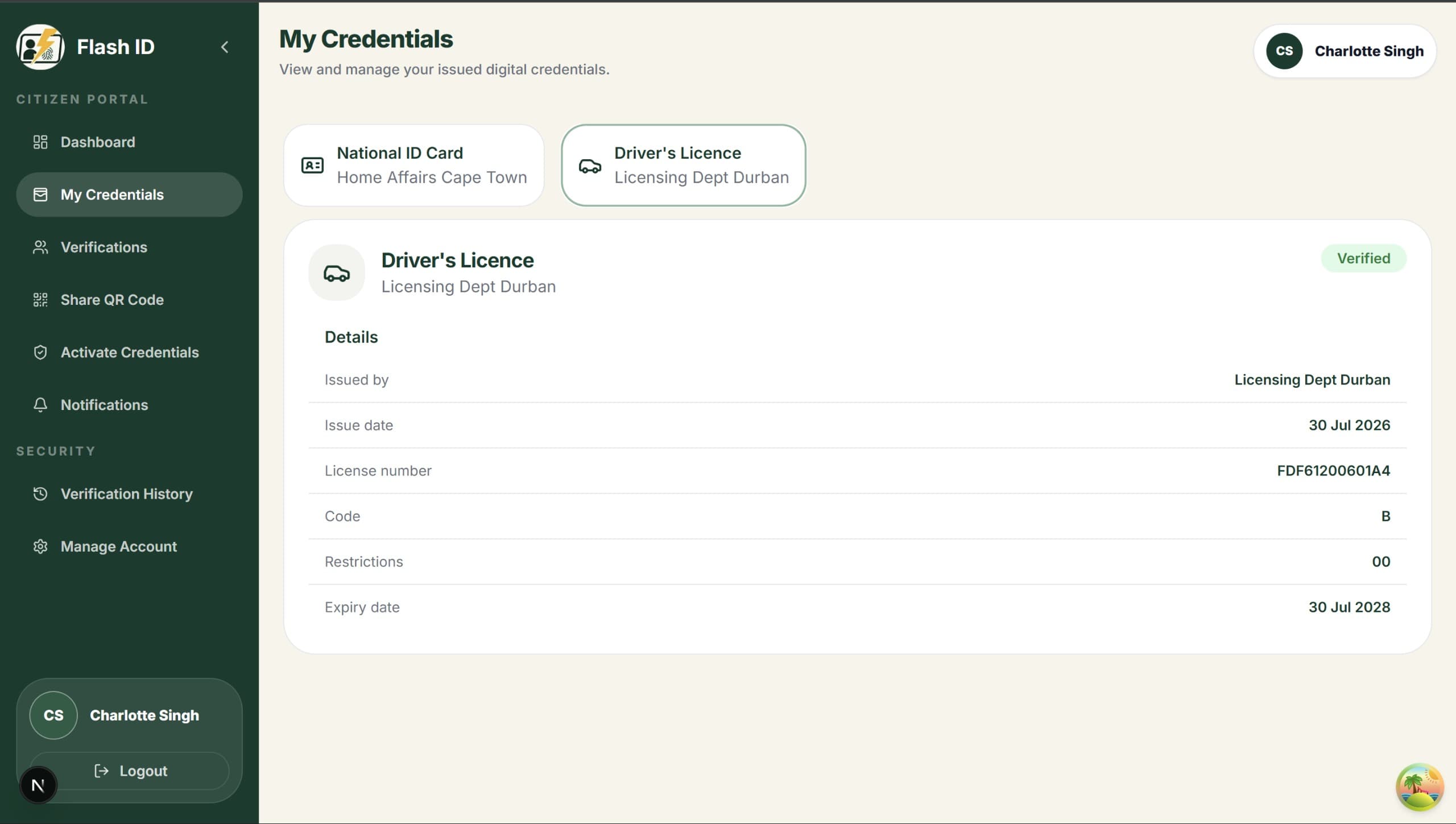The width and height of the screenshot is (1456, 824).
Task: Click the Verified status badge
Action: [x=1363, y=259]
